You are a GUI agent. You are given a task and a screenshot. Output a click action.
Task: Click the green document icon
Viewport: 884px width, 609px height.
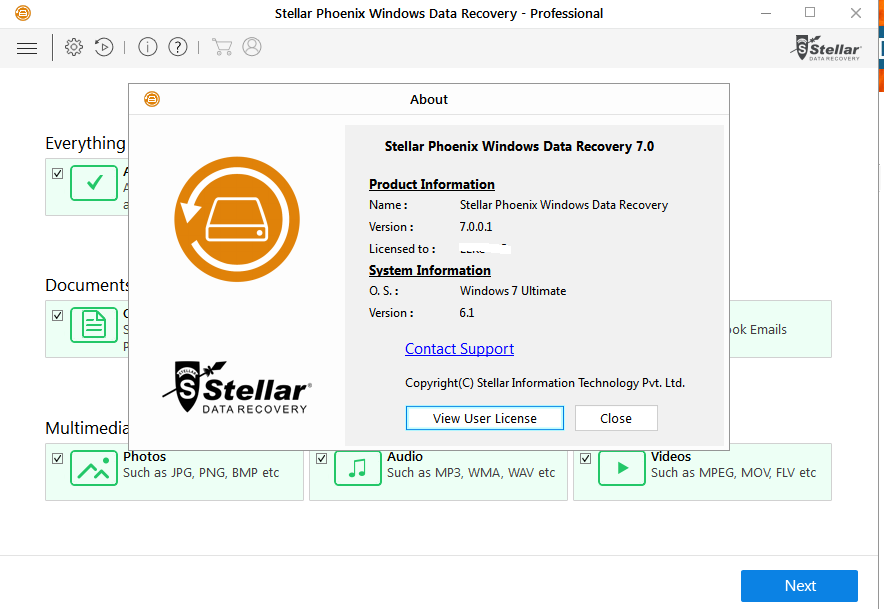coord(94,325)
